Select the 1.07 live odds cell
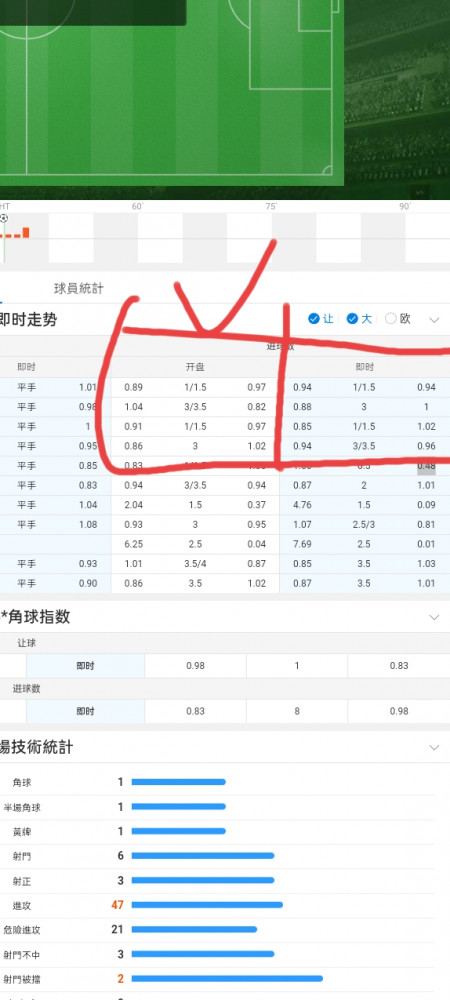Image resolution: width=450 pixels, height=1000 pixels. point(302,525)
